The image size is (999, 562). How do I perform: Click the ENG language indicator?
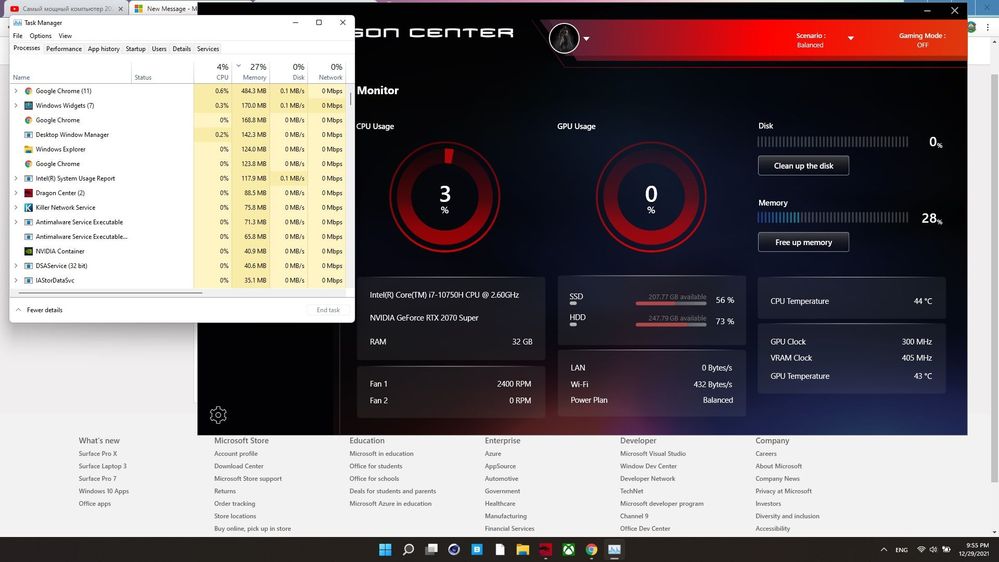902,550
